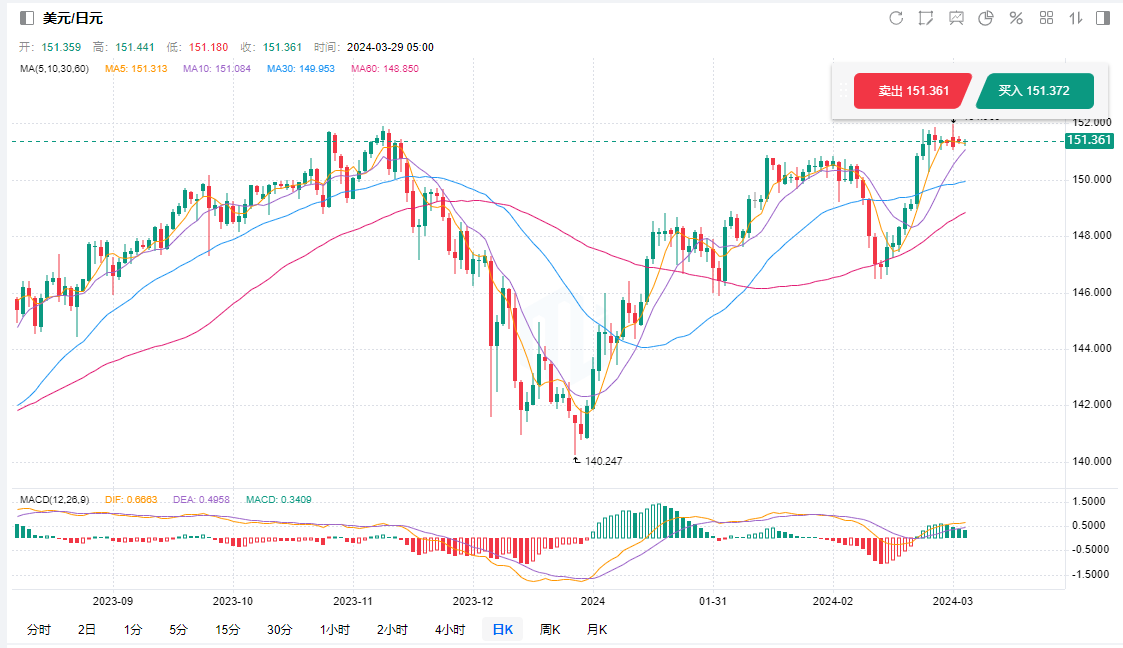Choose the 月K monthly chart tab
The width and height of the screenshot is (1123, 648).
click(596, 630)
